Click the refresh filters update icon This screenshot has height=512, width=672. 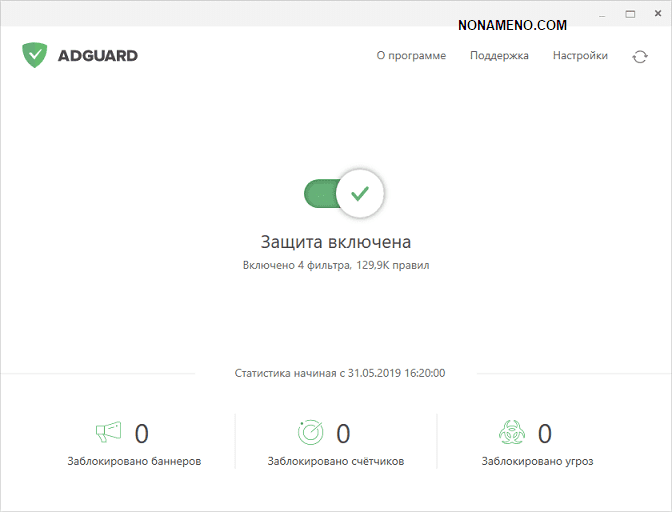click(640, 57)
